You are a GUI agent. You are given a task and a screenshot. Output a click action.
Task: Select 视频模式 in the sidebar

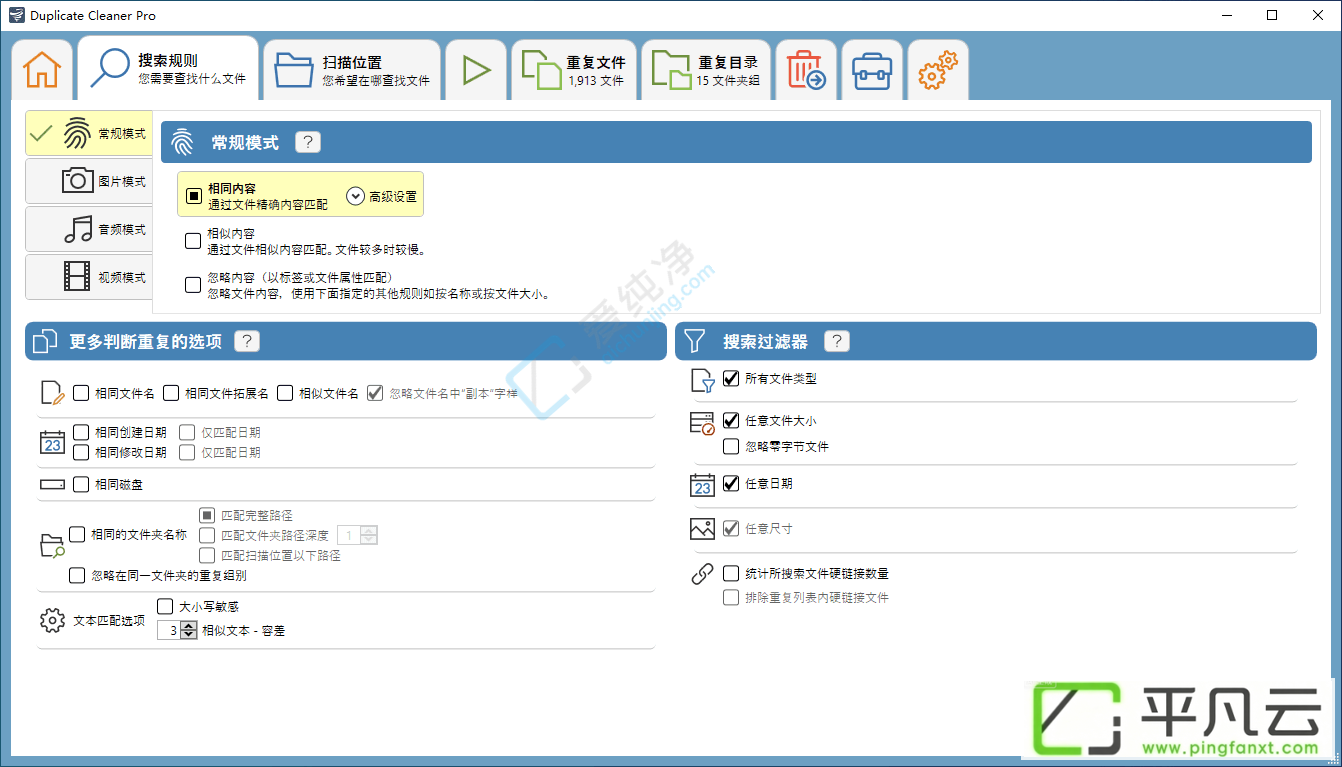tap(89, 276)
